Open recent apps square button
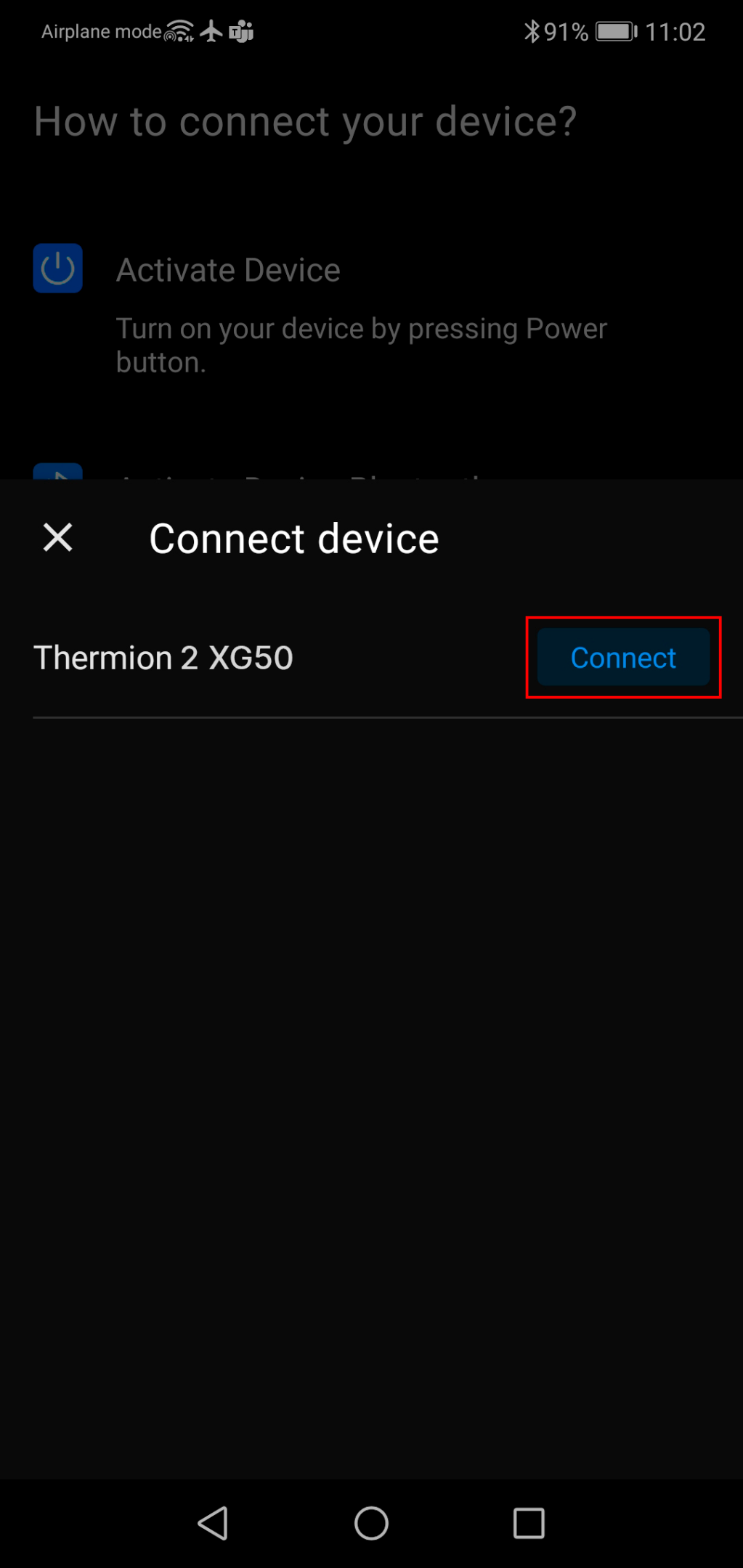 coord(529,1523)
